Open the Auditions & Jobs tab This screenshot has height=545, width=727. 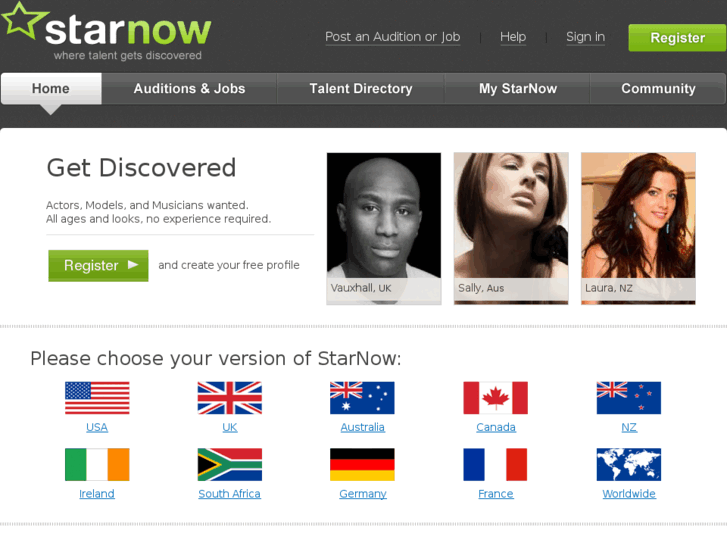pos(189,89)
